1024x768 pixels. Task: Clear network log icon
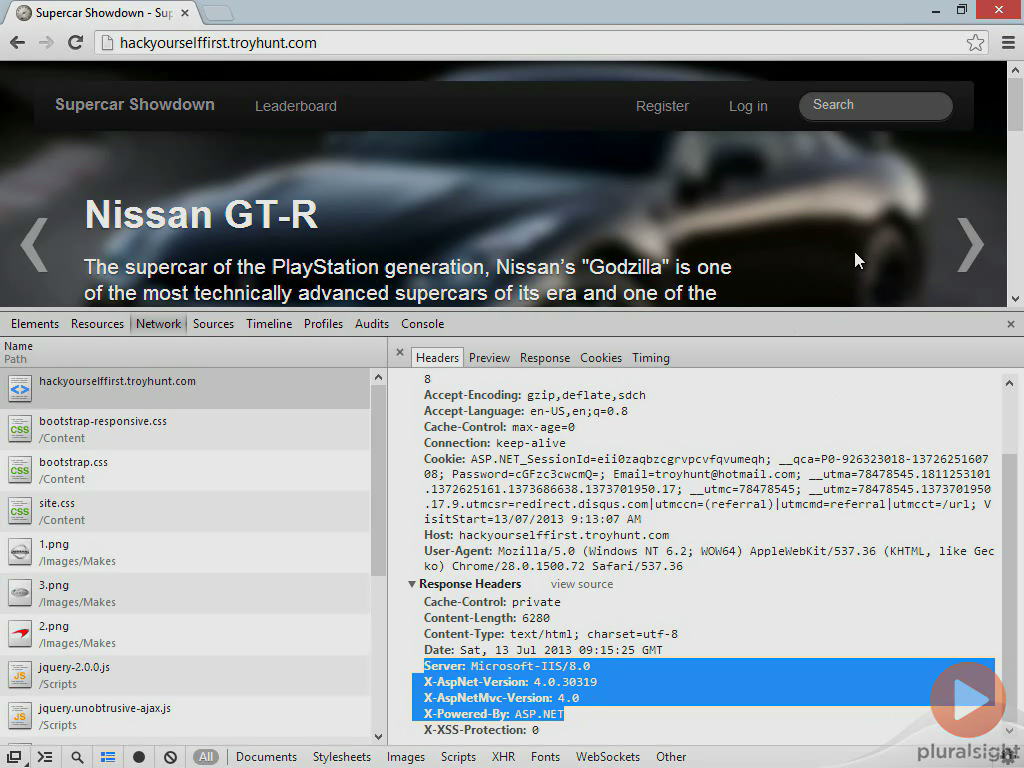[x=170, y=757]
